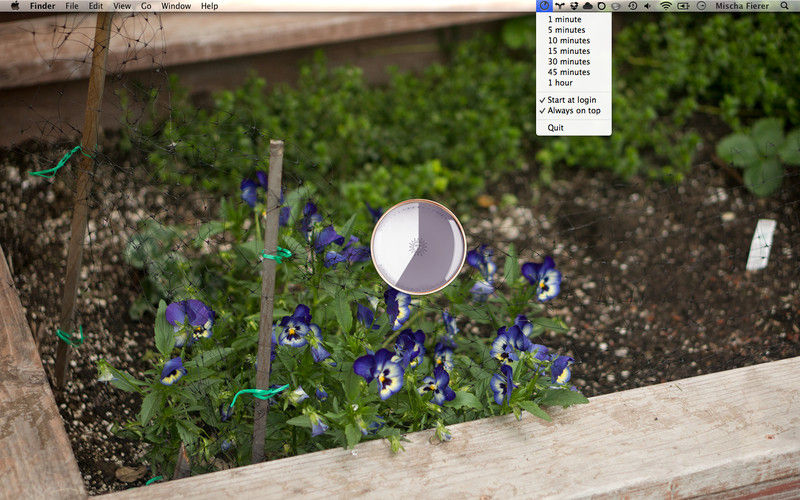
Task: Open the Go menu
Action: tap(146, 6)
